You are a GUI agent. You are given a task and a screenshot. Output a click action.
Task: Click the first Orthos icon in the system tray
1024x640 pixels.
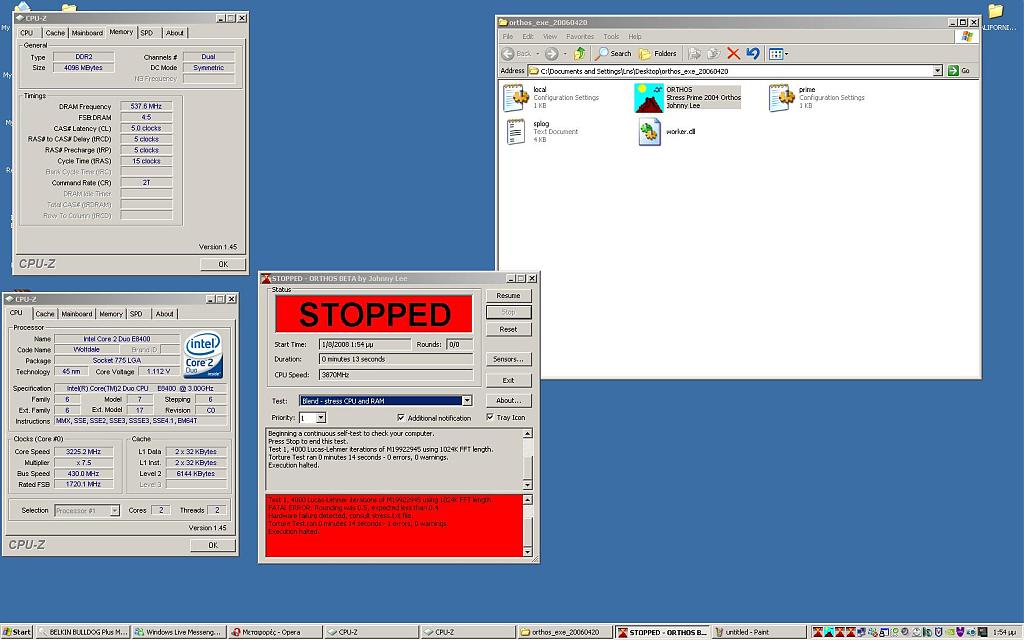point(817,632)
